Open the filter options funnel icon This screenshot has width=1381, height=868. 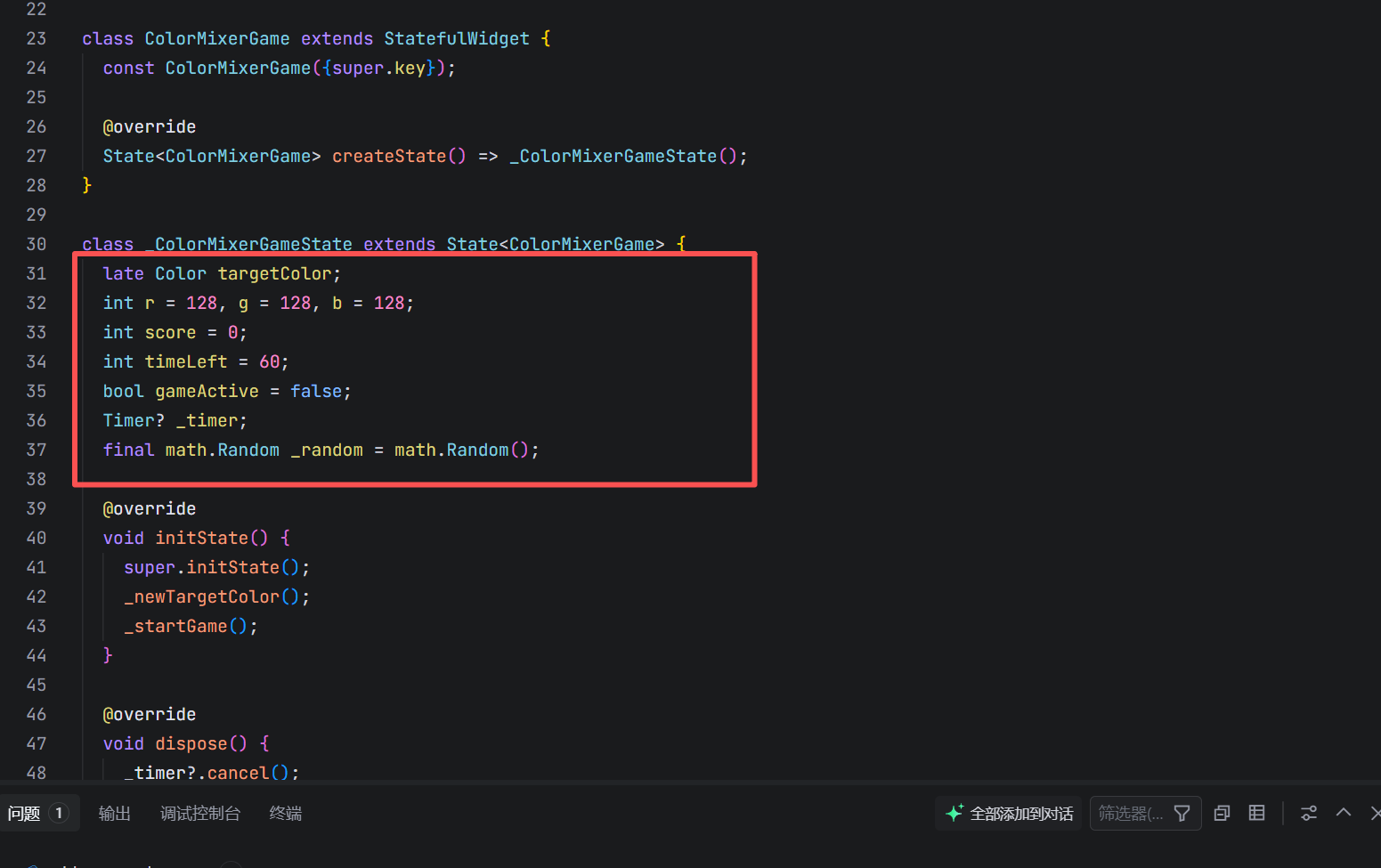click(x=1182, y=814)
